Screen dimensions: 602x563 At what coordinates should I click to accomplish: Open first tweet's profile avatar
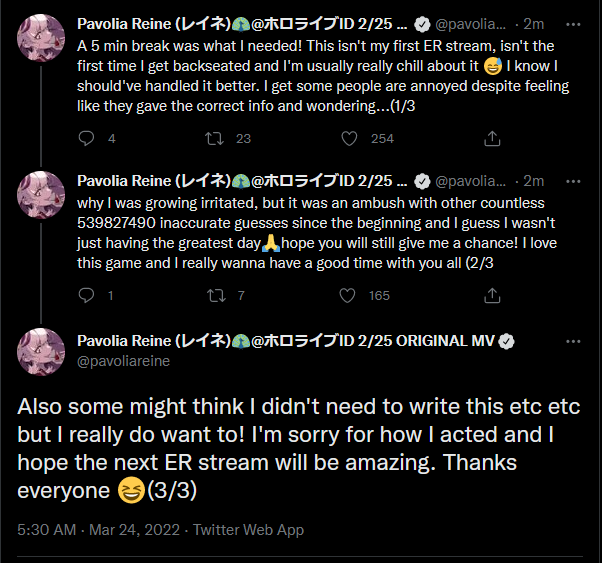42,42
